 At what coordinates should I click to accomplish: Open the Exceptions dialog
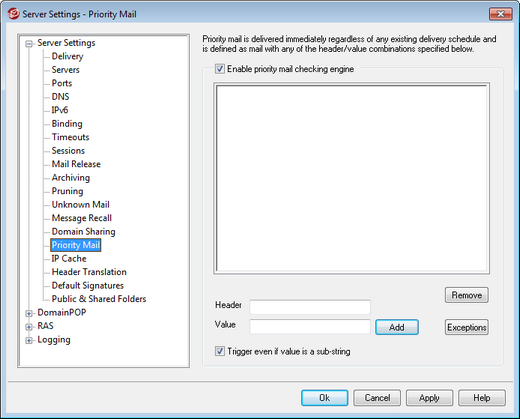(467, 327)
